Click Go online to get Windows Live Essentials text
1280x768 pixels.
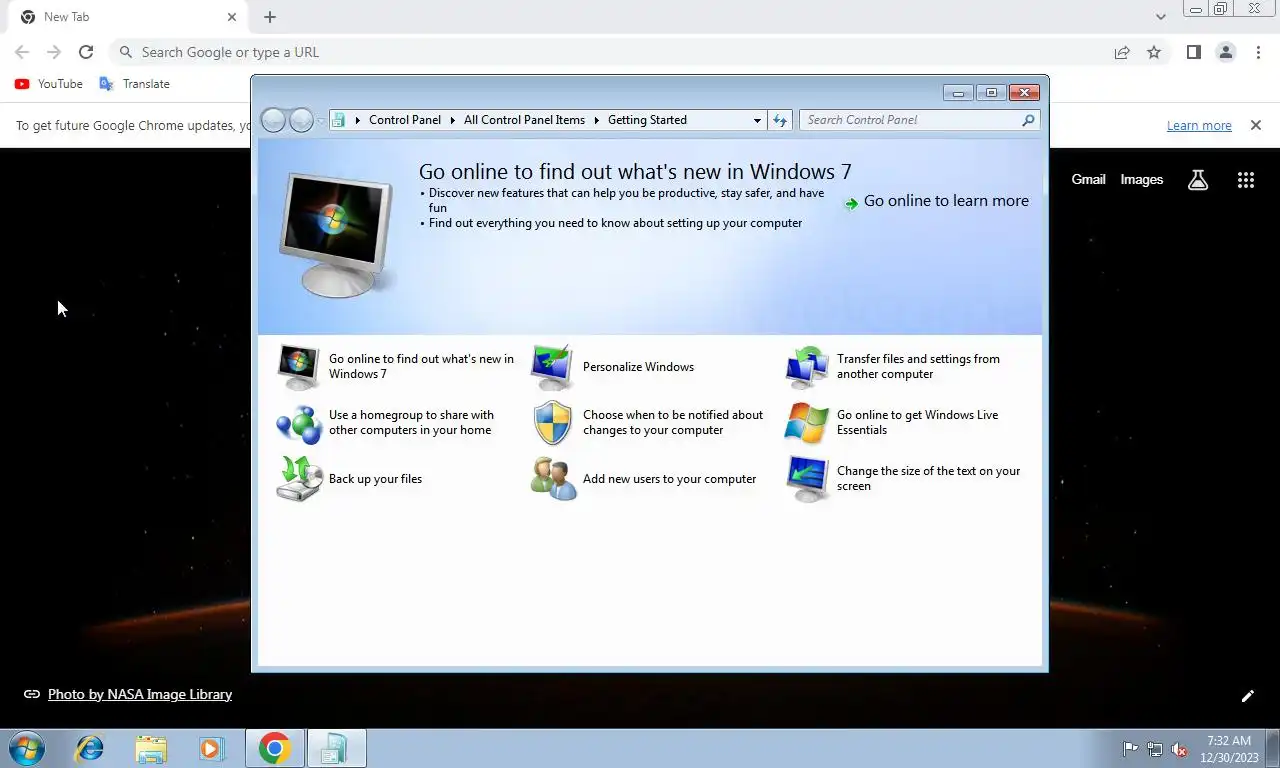[x=917, y=423]
